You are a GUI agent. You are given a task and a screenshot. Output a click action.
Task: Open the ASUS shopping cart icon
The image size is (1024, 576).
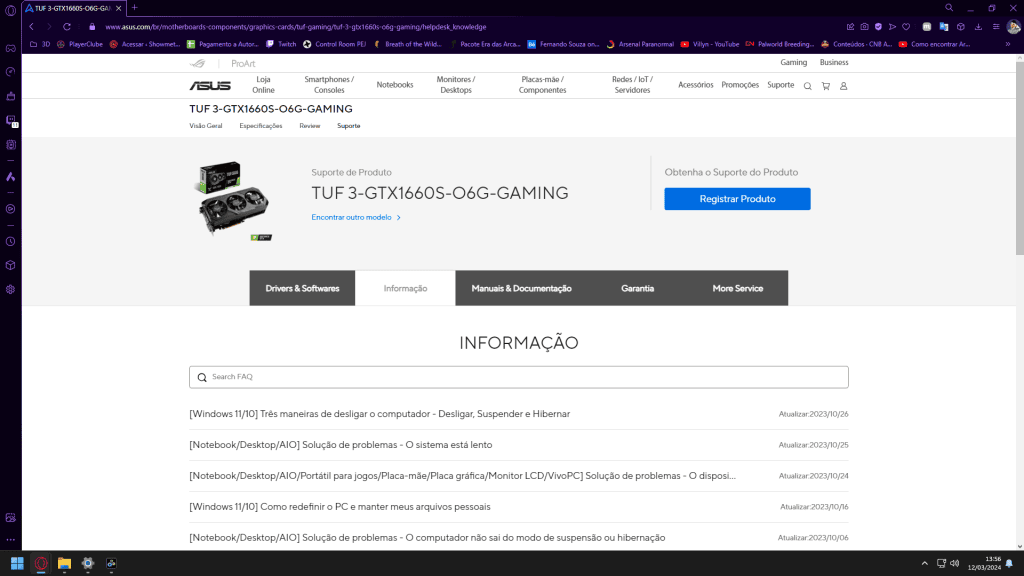tap(825, 86)
